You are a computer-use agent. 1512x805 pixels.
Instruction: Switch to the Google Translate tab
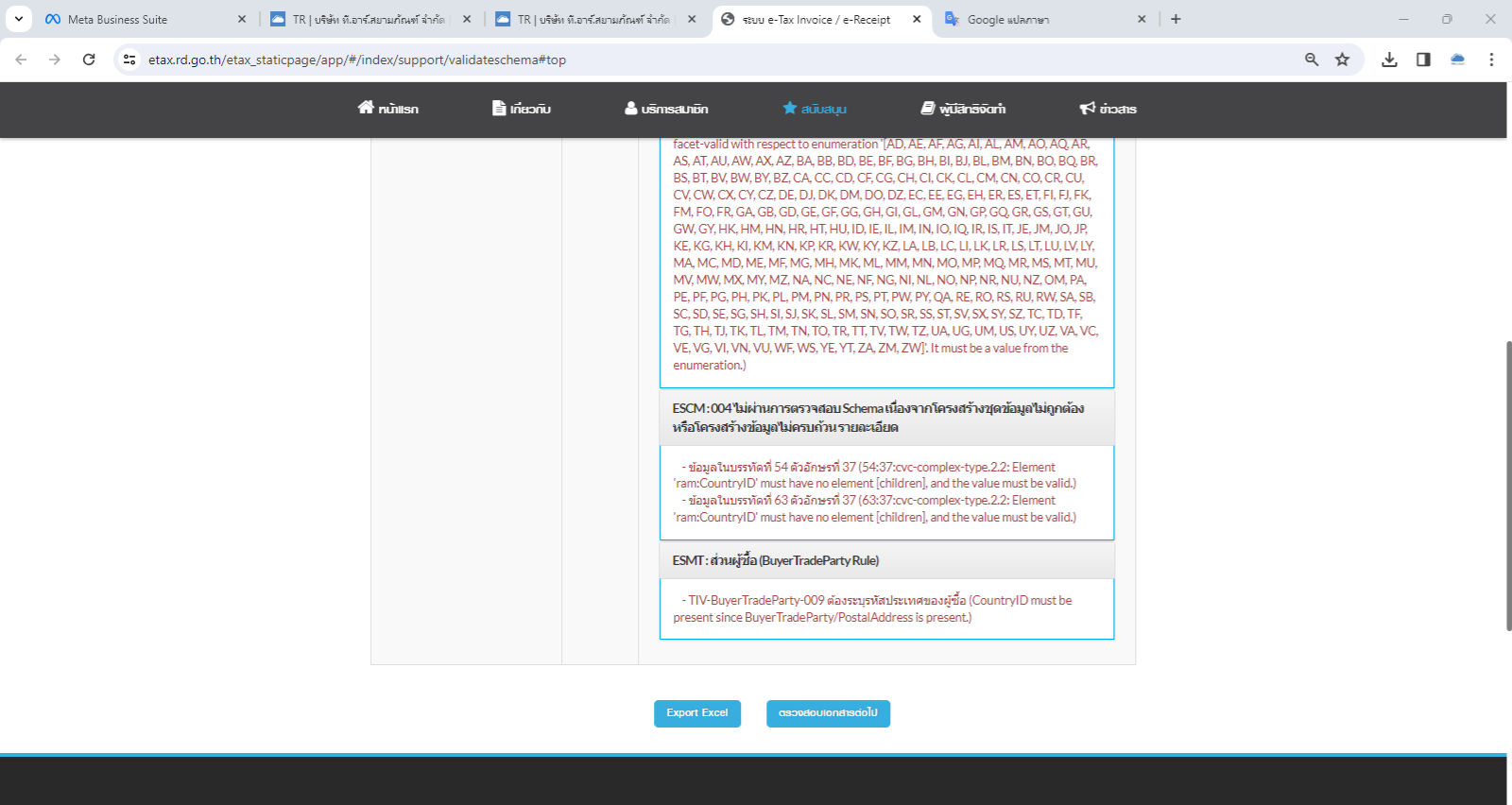pyautogui.click(x=1043, y=19)
